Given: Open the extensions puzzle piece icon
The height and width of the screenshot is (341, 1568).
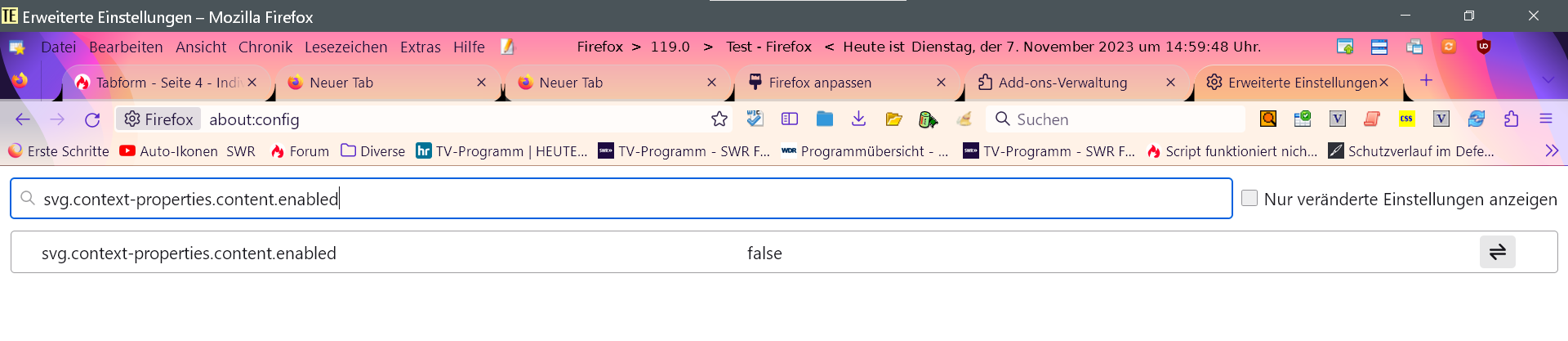Looking at the screenshot, I should (x=1511, y=119).
